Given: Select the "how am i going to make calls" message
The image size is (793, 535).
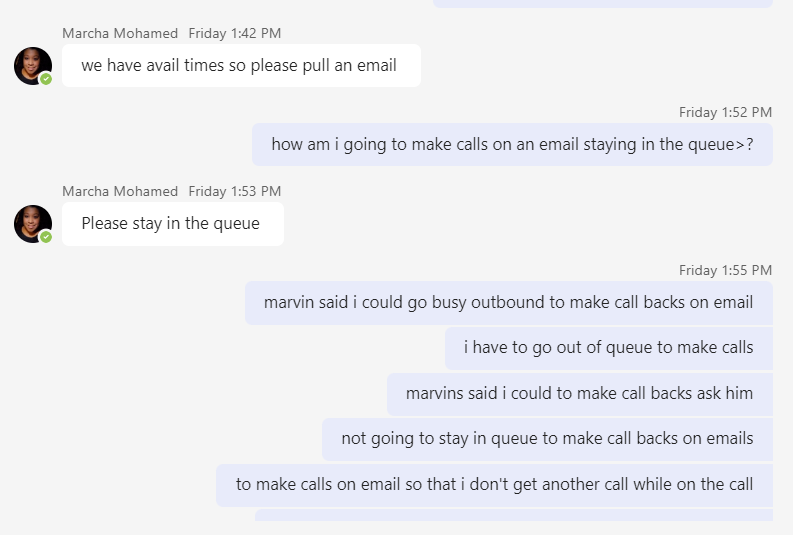Looking at the screenshot, I should coord(512,145).
